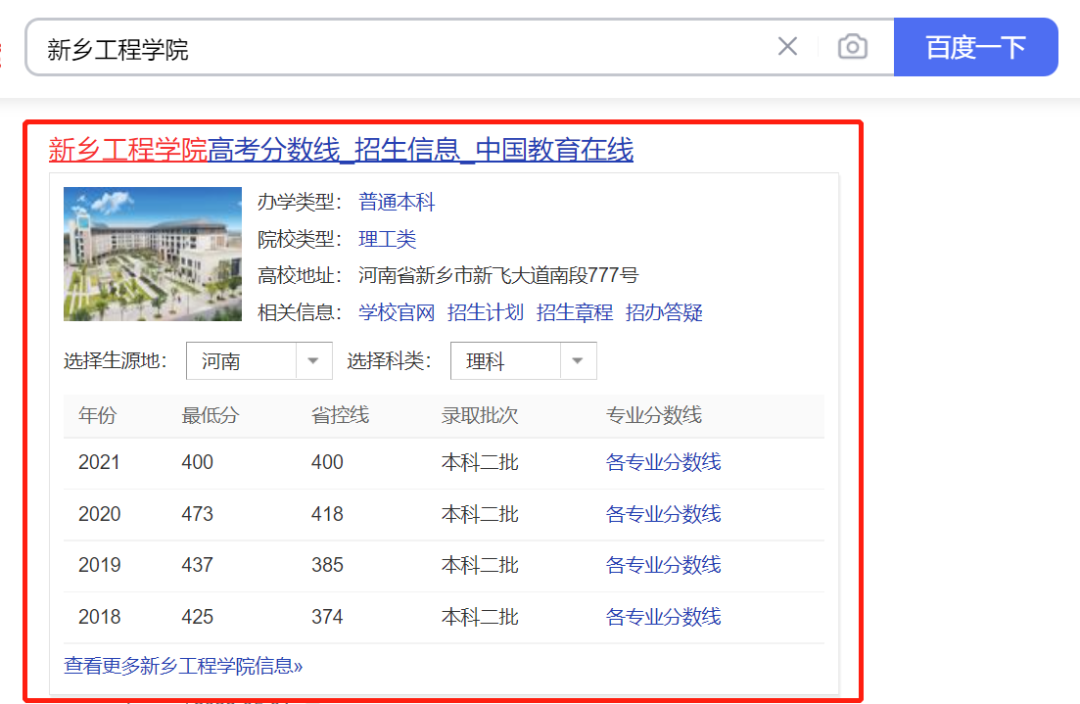
Task: Open the 理工类 school type link
Action: click(x=387, y=239)
